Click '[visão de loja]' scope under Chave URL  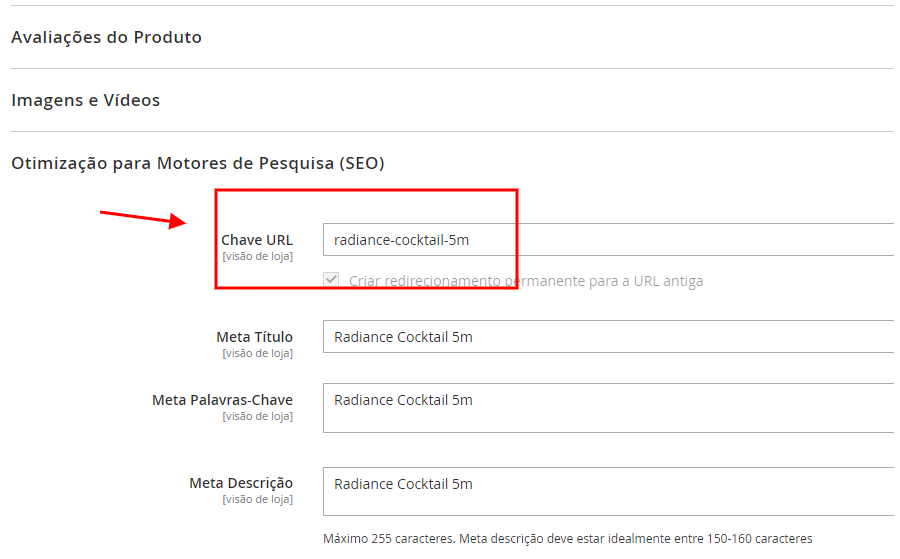coord(257,257)
